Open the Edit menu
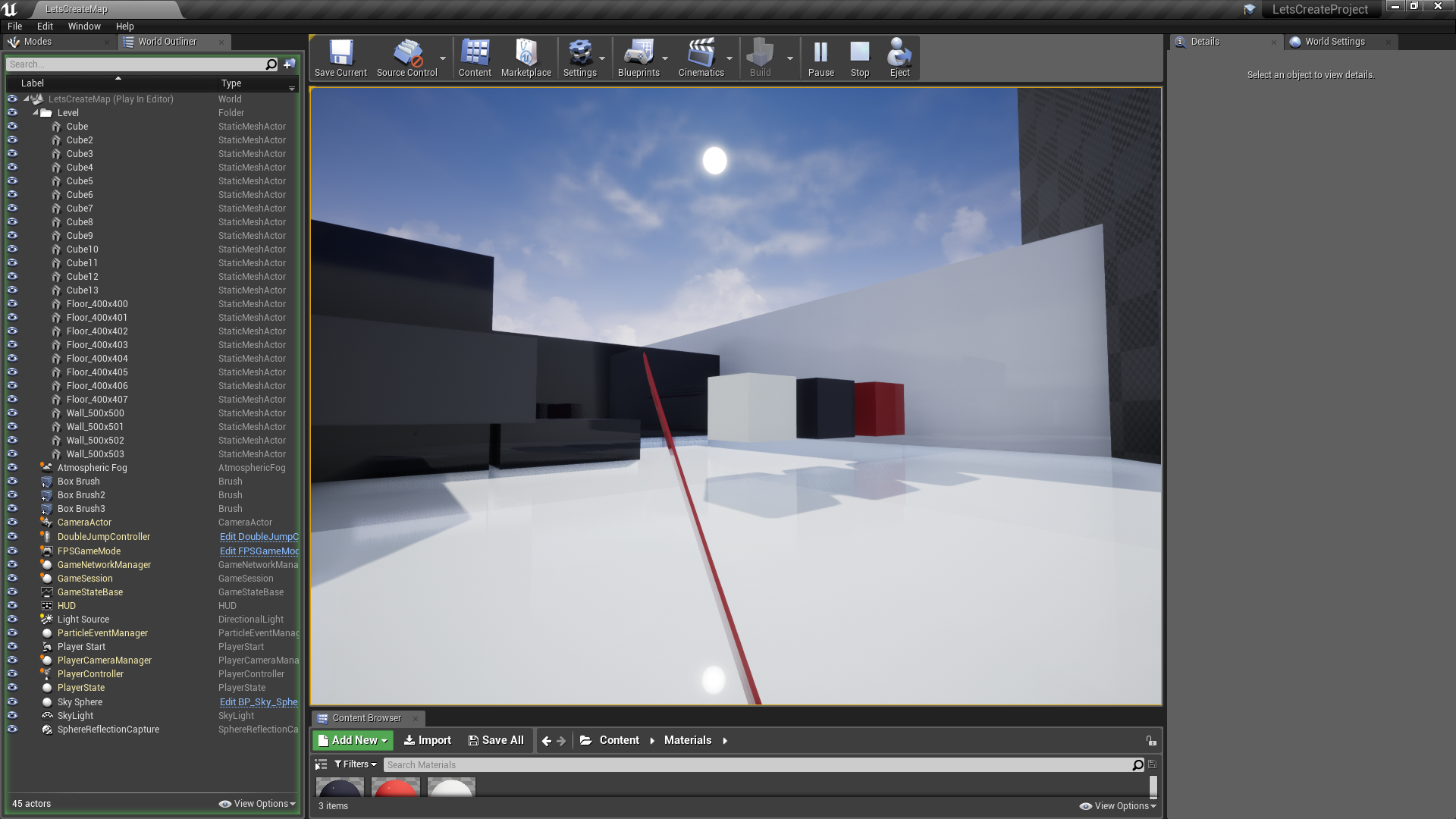Image resolution: width=1456 pixels, height=819 pixels. [45, 26]
